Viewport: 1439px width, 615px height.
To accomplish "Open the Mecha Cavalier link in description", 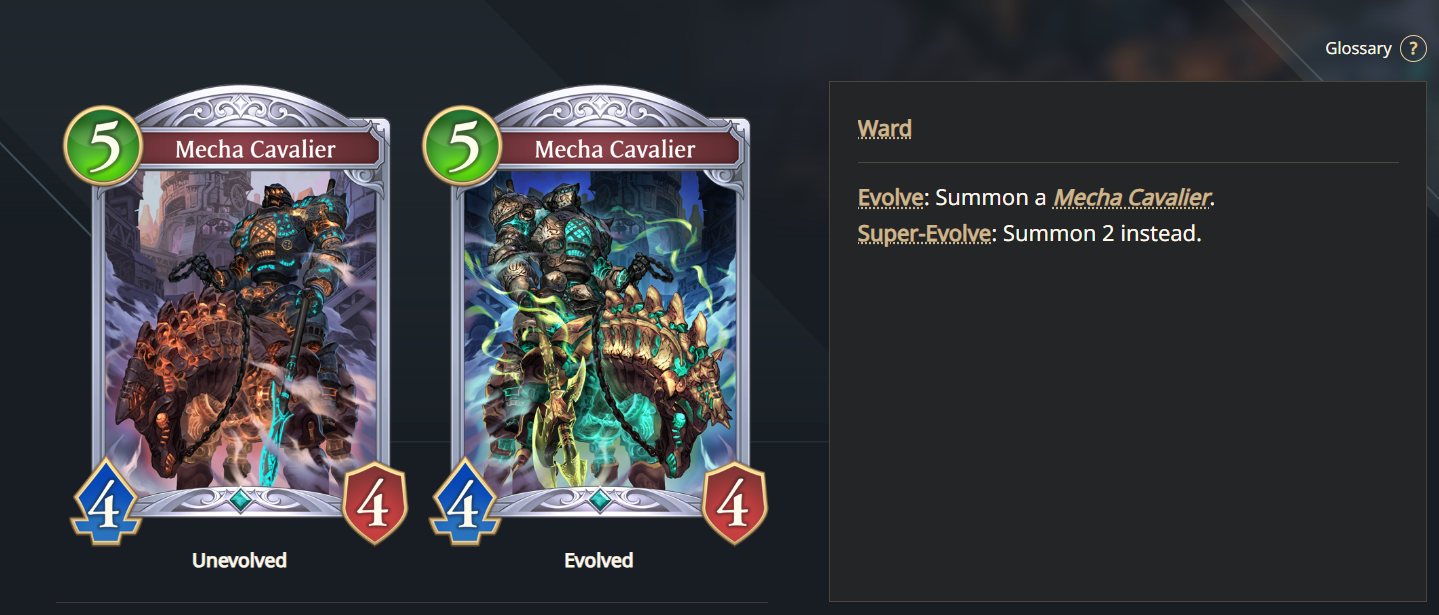I will (1132, 197).
